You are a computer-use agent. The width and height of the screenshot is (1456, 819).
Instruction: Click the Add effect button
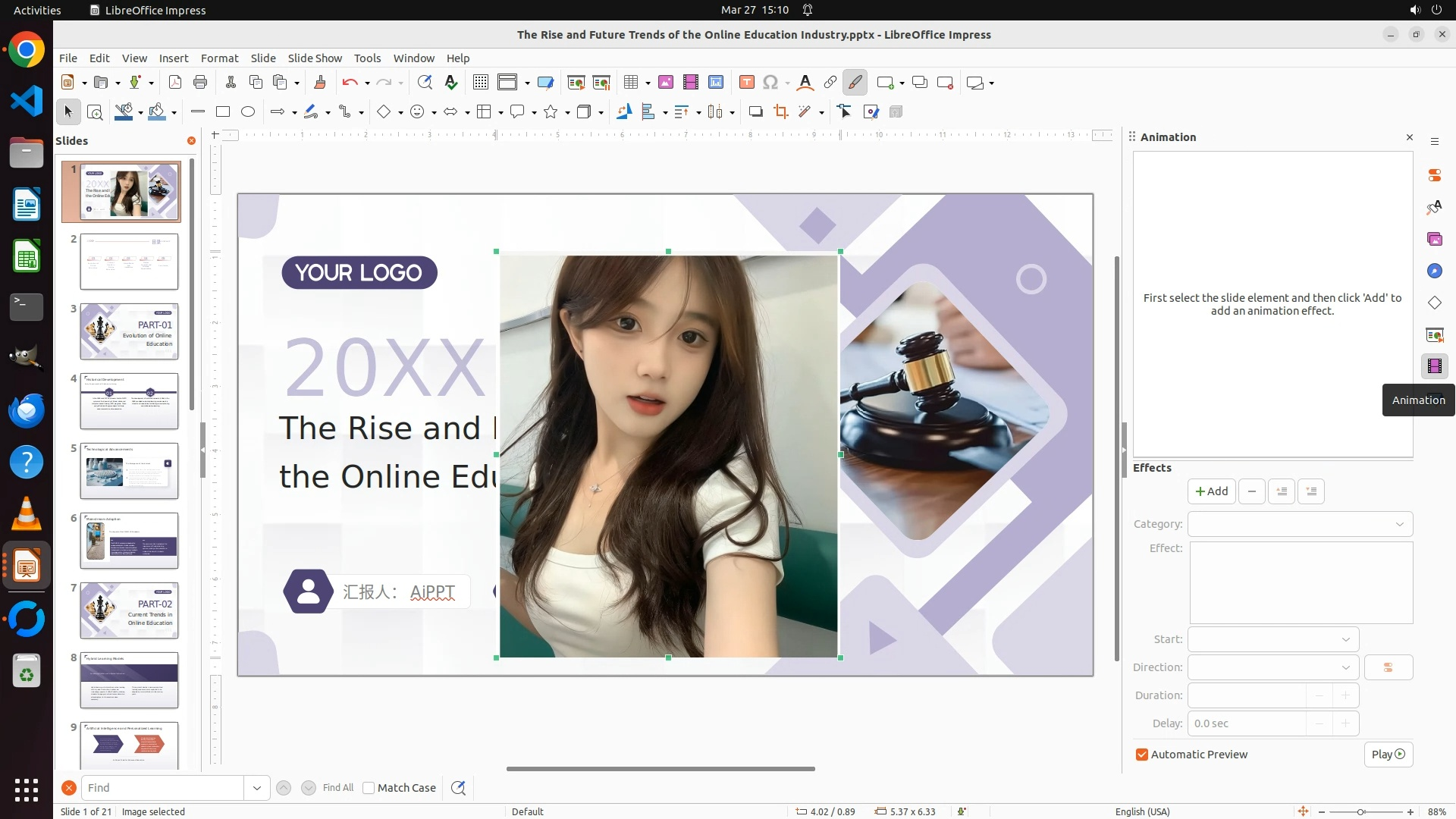point(1211,491)
